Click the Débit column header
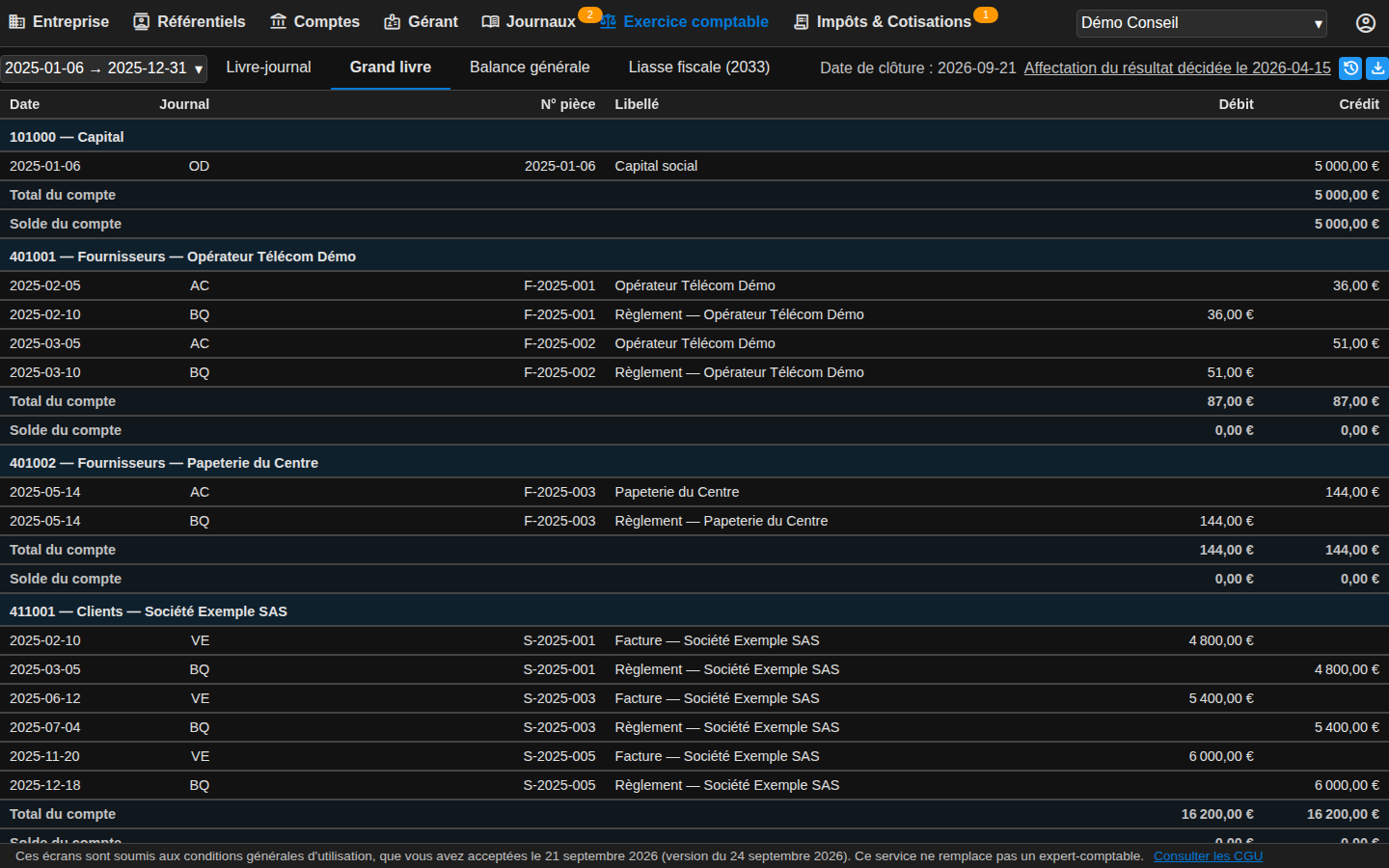The image size is (1389, 868). point(1237,104)
